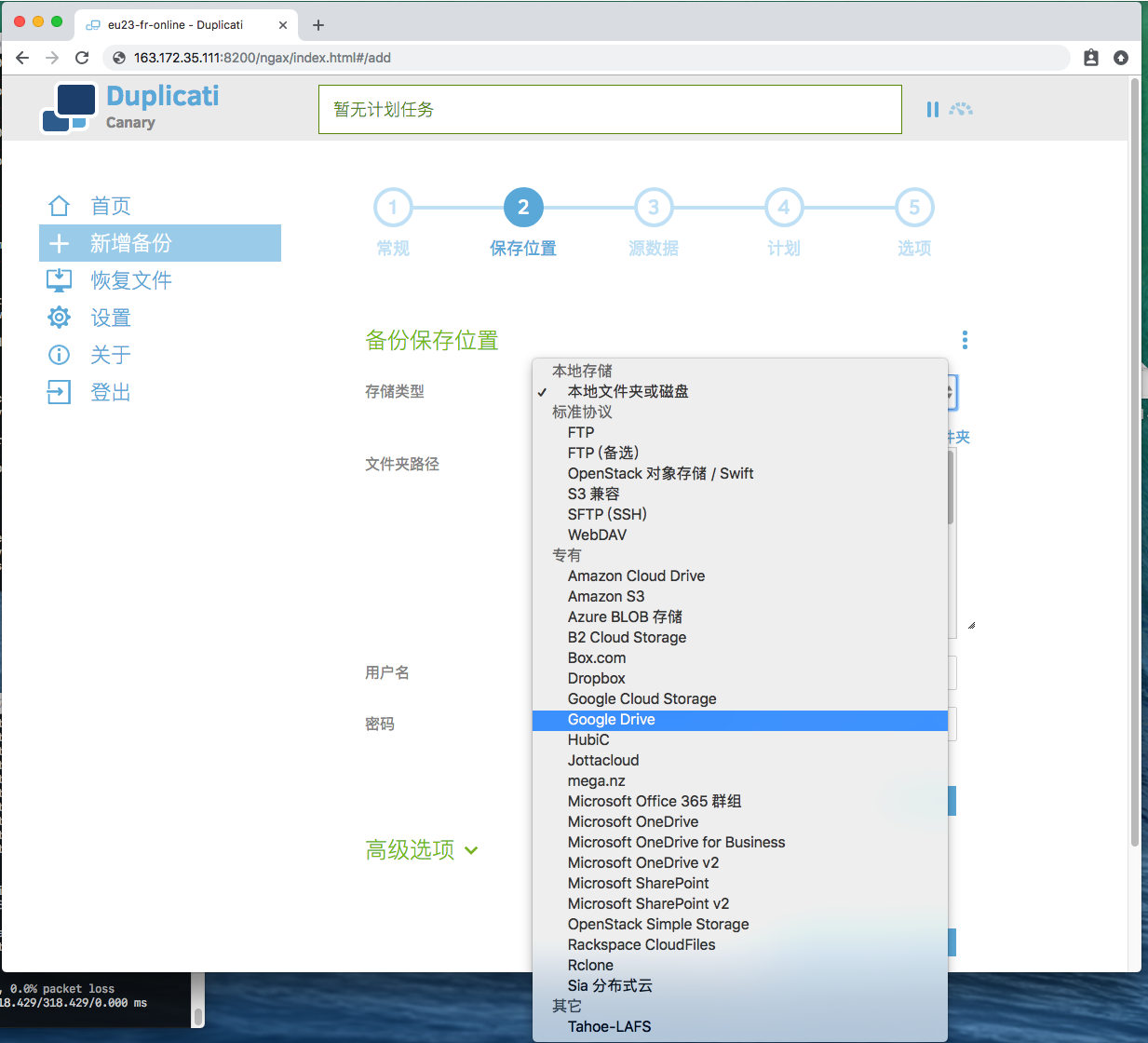Screen dimensions: 1148x1043
Task: Open settings via gear icon
Action: click(59, 318)
